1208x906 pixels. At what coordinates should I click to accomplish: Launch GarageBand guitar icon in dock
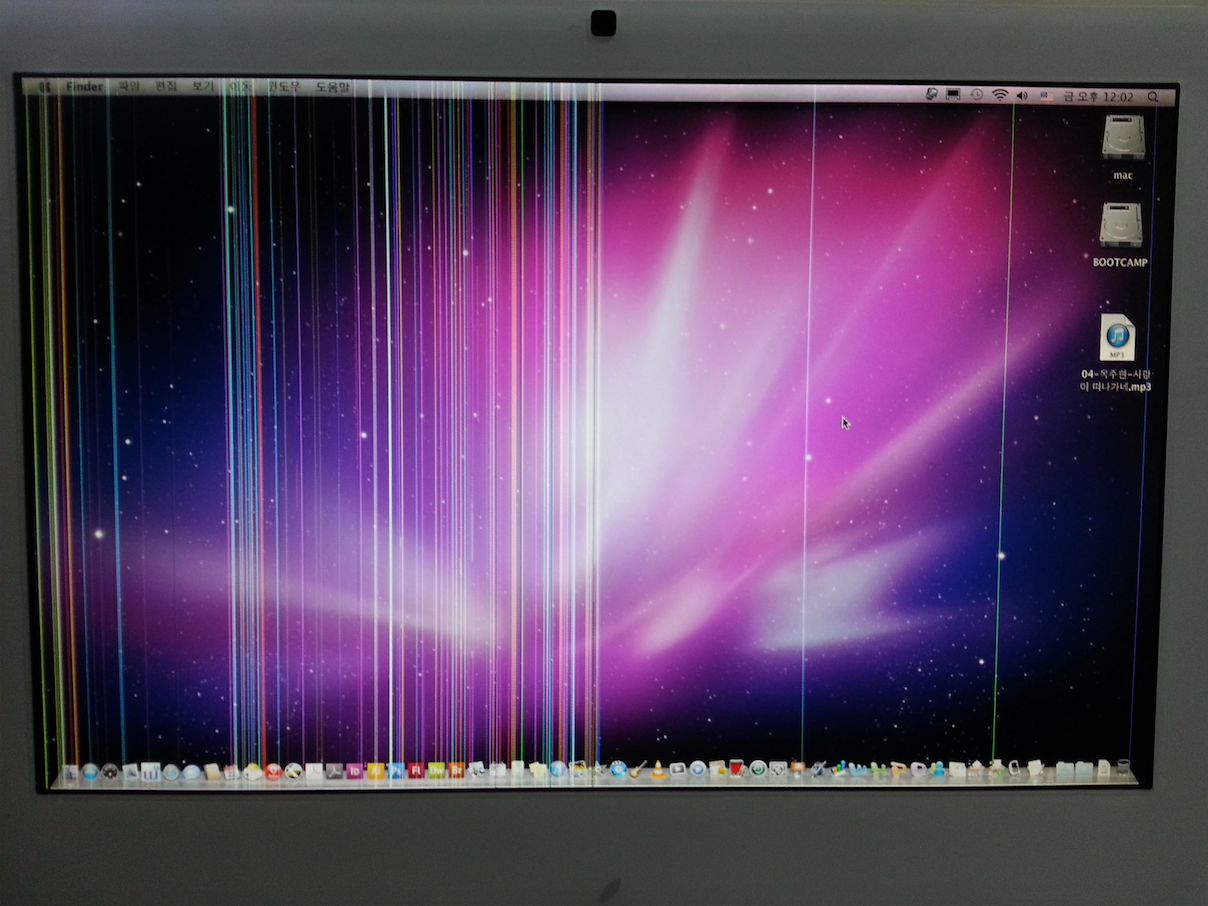tap(638, 770)
